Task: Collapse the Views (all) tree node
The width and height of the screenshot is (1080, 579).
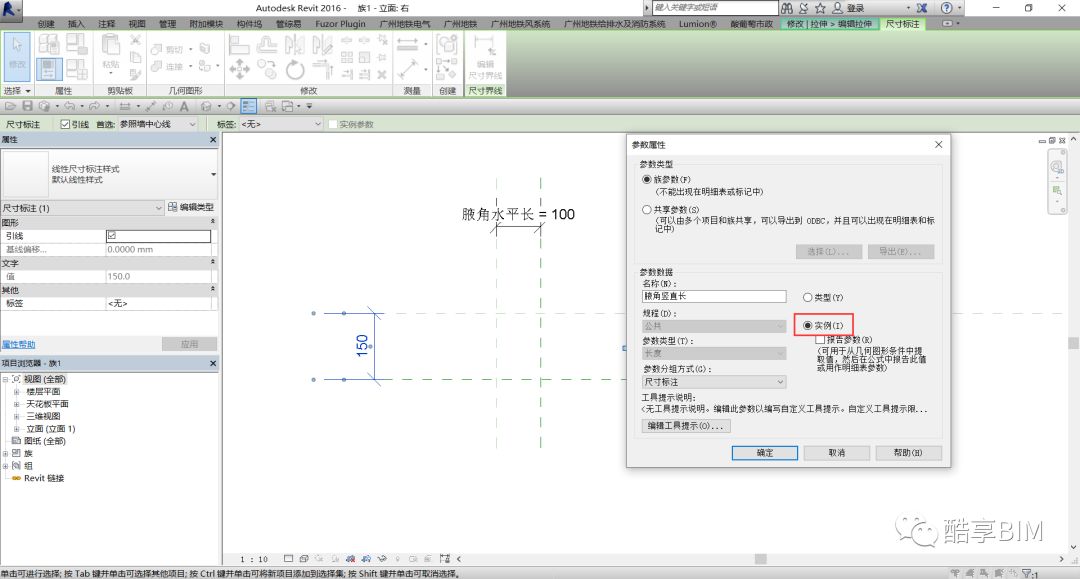Action: pyautogui.click(x=6, y=379)
